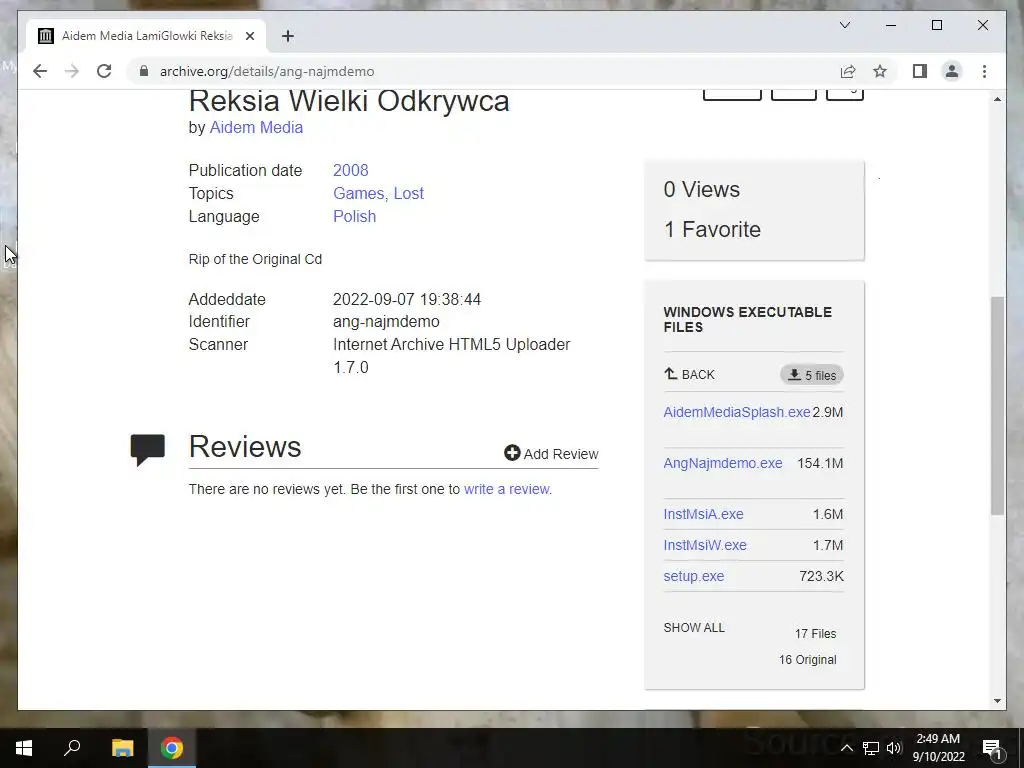Share this page using address bar icon
This screenshot has height=768, width=1024.
[848, 71]
